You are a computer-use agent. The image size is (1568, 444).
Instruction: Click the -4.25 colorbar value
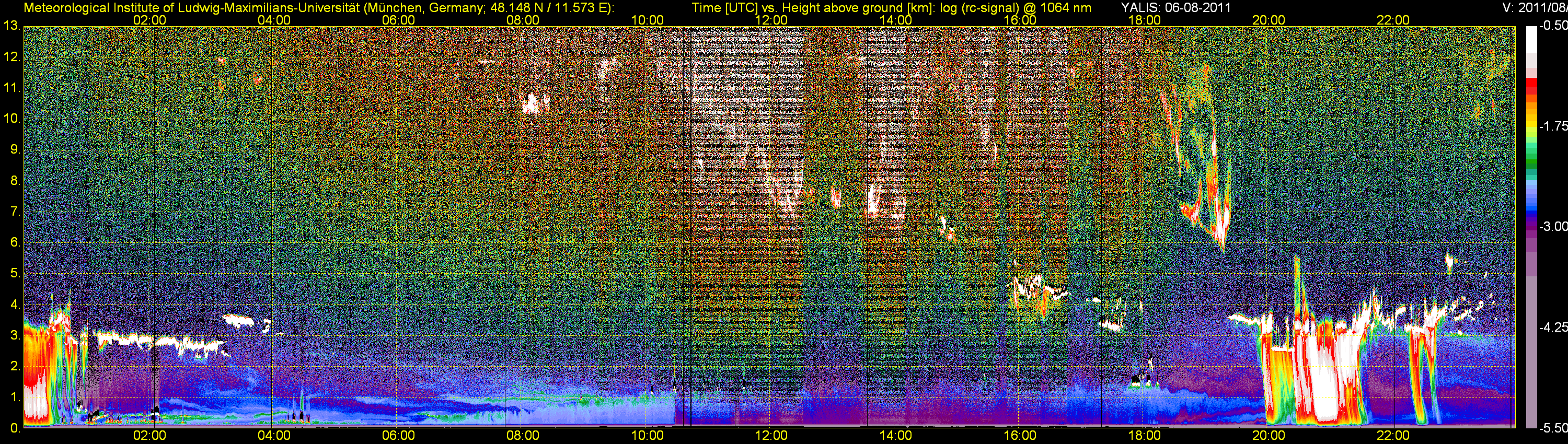coord(1553,327)
